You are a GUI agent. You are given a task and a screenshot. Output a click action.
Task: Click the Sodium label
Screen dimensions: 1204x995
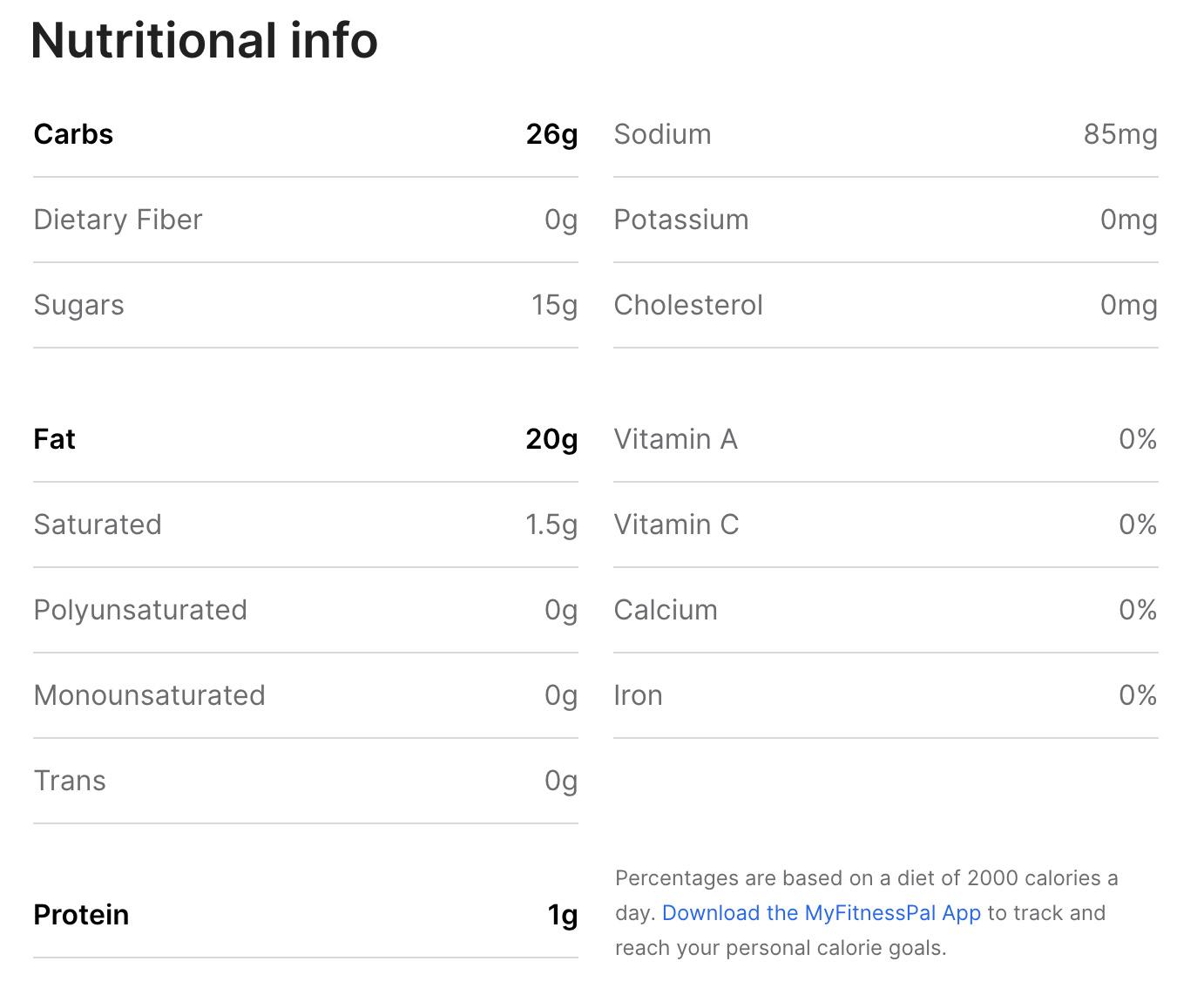pos(662,134)
